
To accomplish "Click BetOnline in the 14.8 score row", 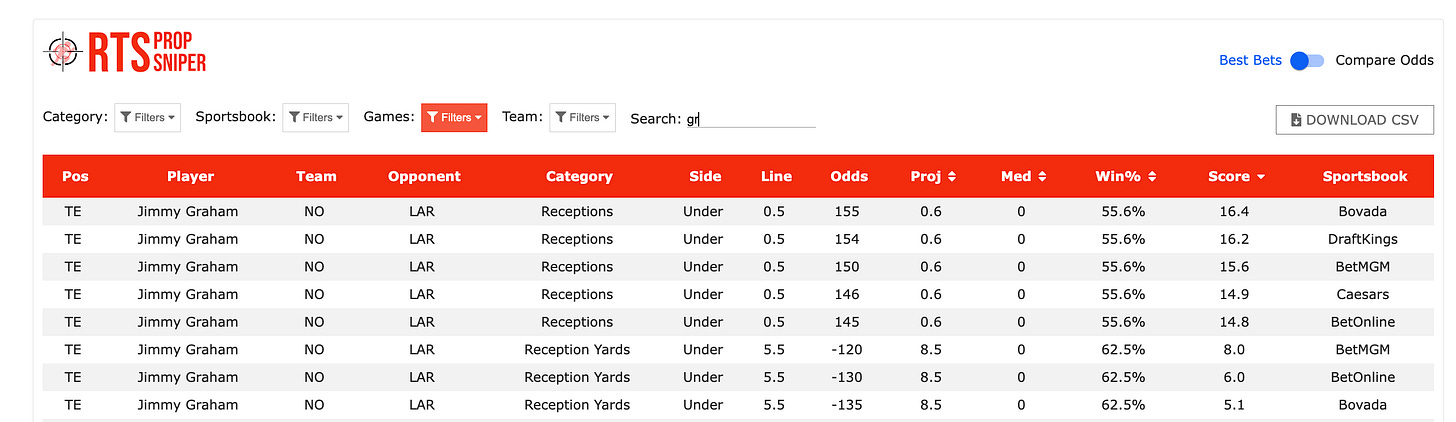I will 1363,322.
